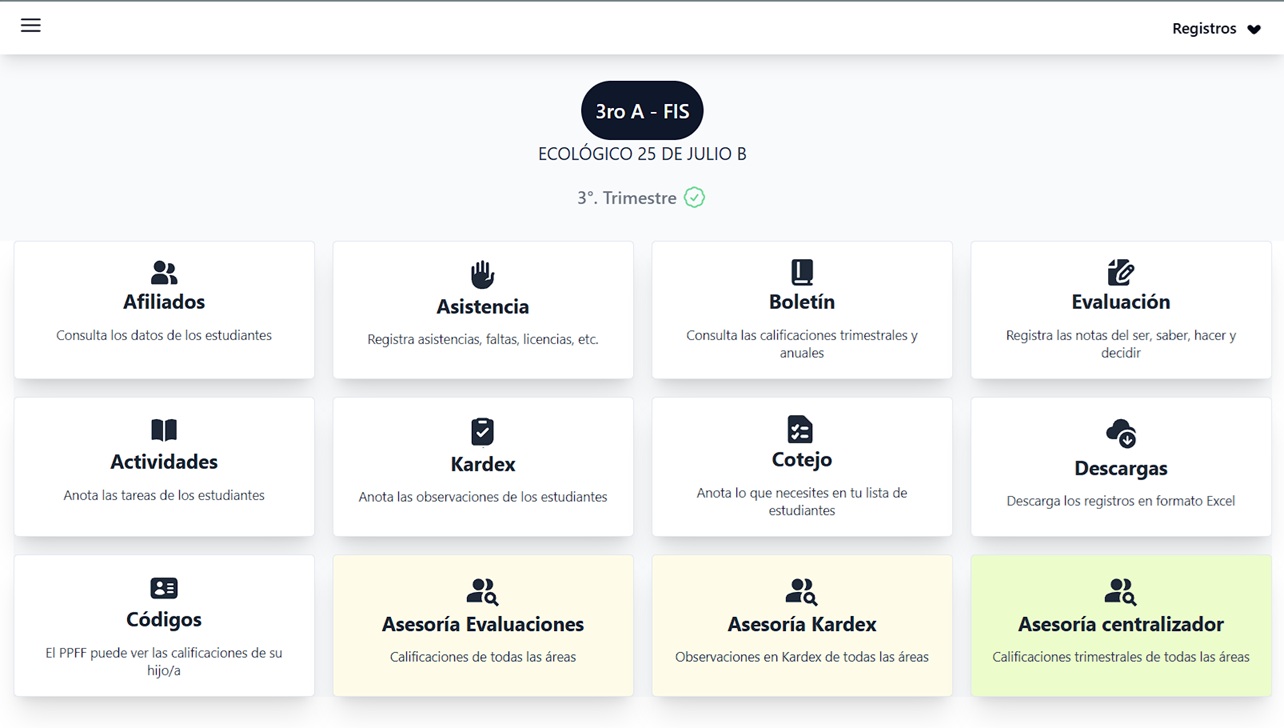Click the Asesoría Evaluaciones person-search icon

click(482, 590)
